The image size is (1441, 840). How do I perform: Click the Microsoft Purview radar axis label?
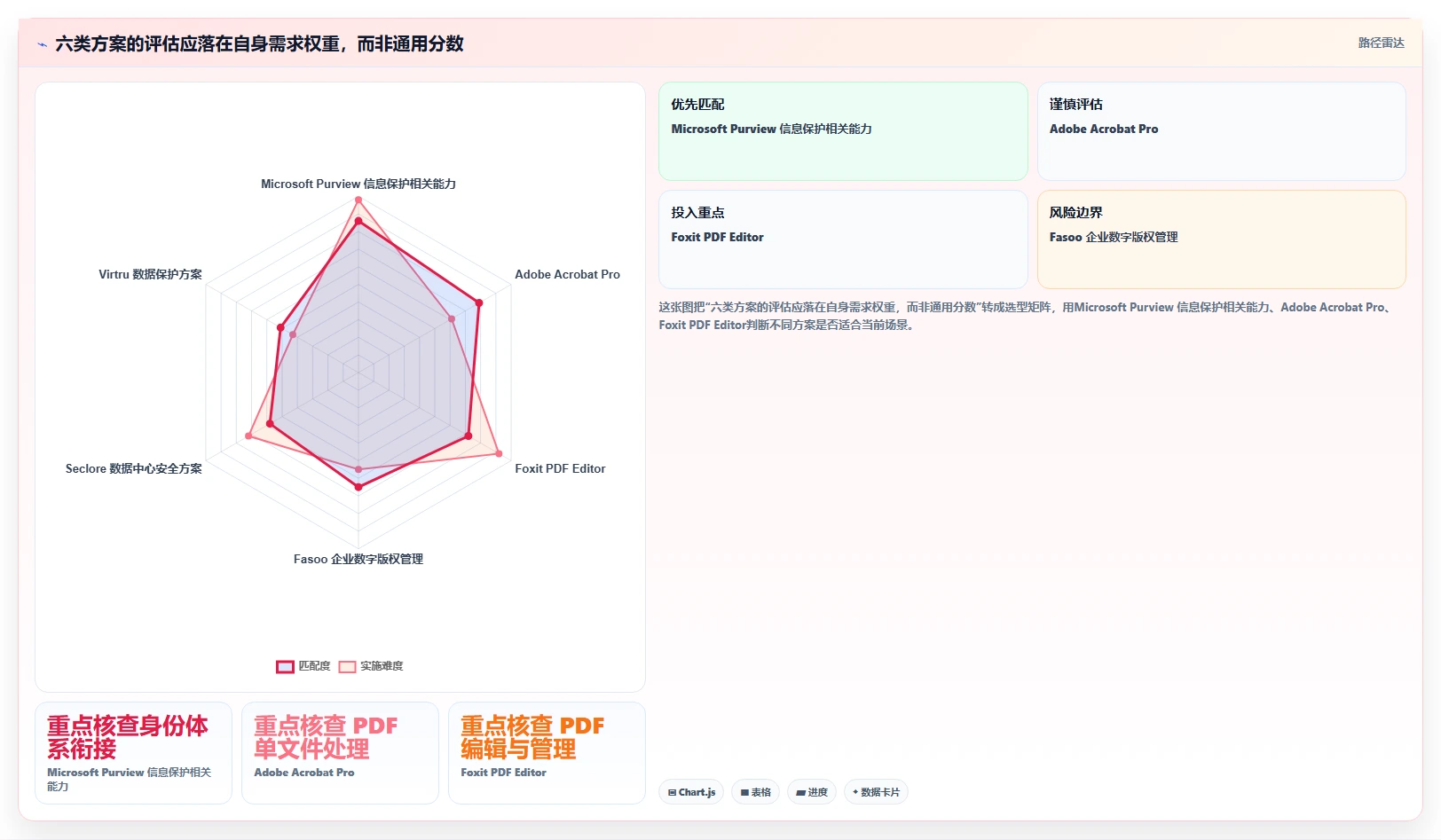[x=358, y=184]
